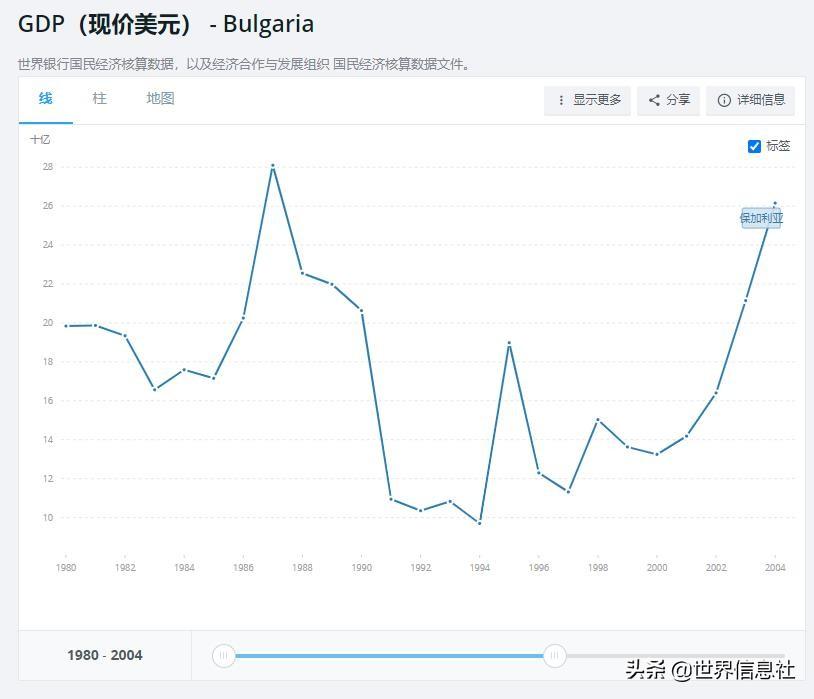The width and height of the screenshot is (814, 699).
Task: Switch to the 线 chart tab
Action: (x=46, y=99)
